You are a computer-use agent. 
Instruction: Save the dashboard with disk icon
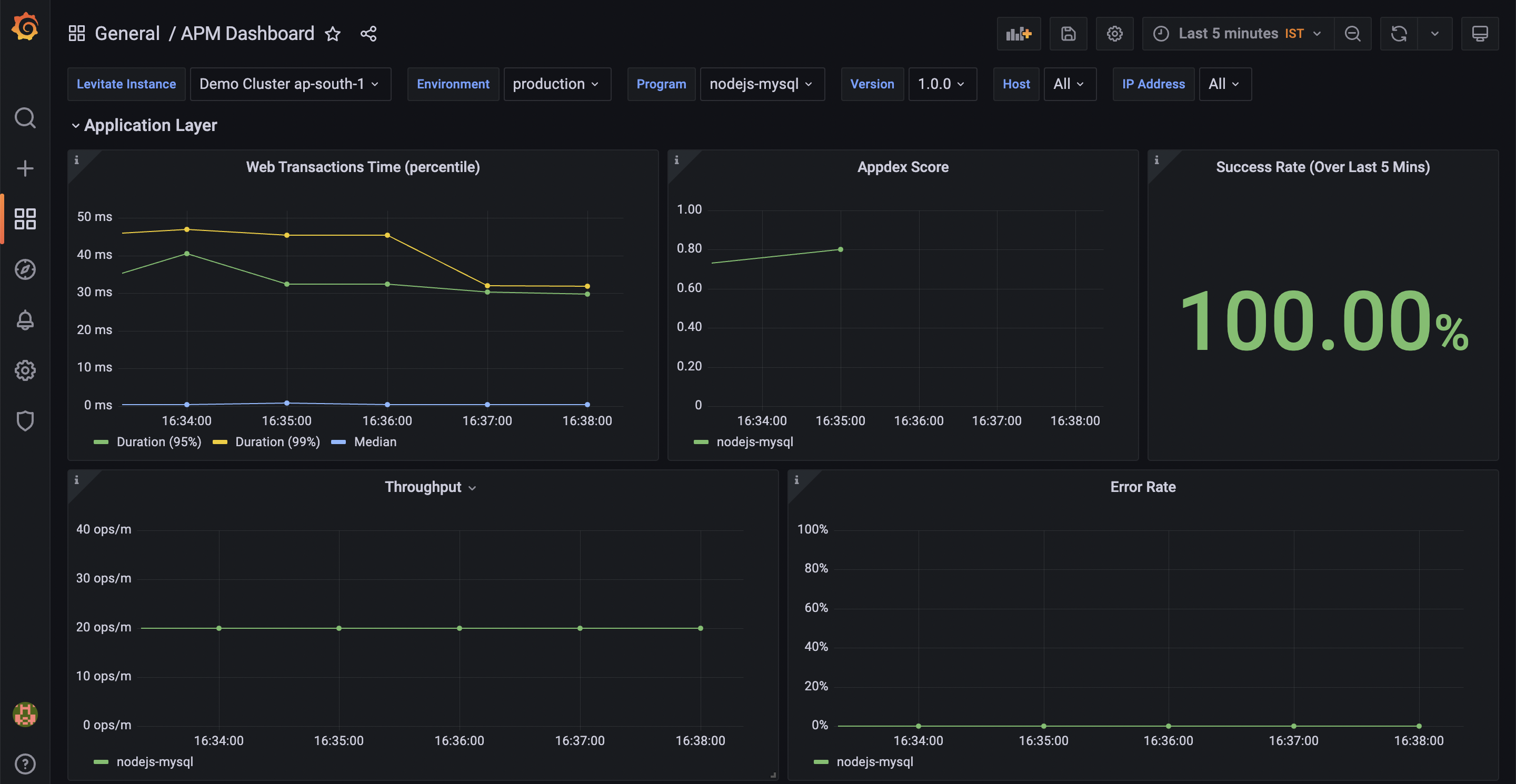pyautogui.click(x=1068, y=34)
